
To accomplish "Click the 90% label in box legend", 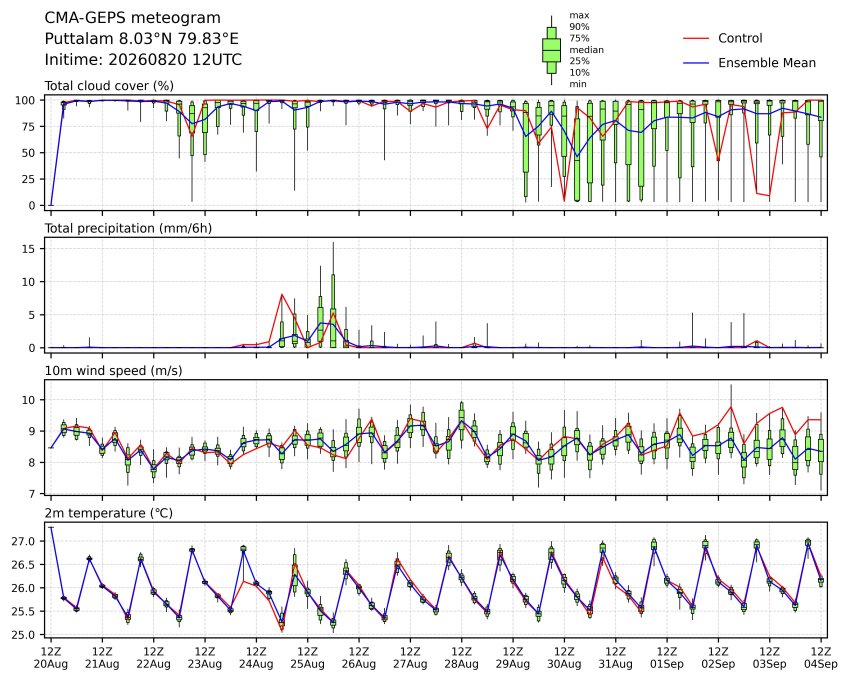I will (x=579, y=27).
